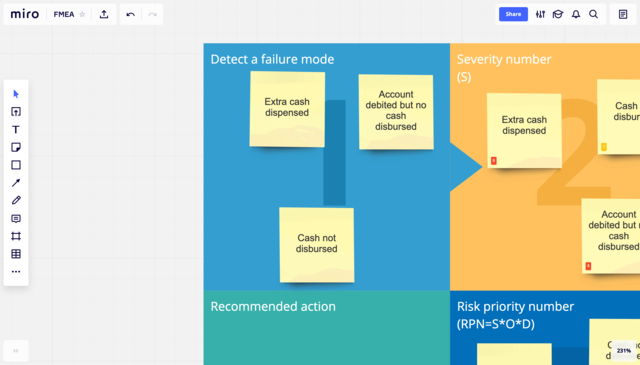The height and width of the screenshot is (365, 640).
Task: Select the 'Cash not disbursed' sticky note
Action: point(317,245)
